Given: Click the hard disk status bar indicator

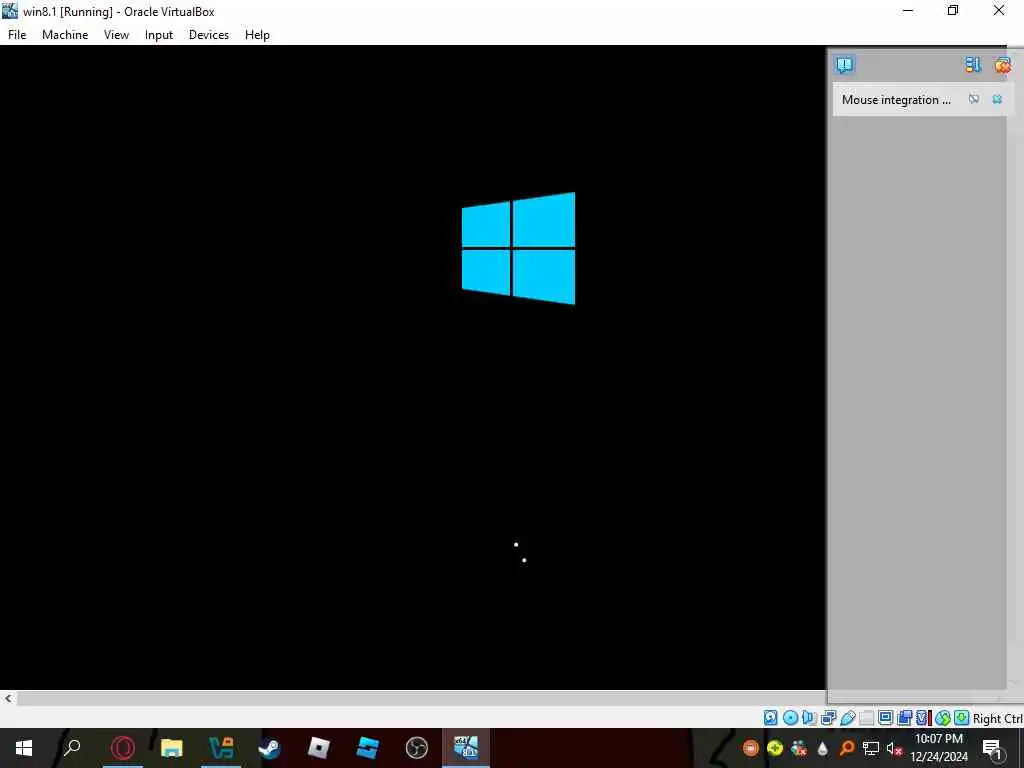Looking at the screenshot, I should 771,718.
